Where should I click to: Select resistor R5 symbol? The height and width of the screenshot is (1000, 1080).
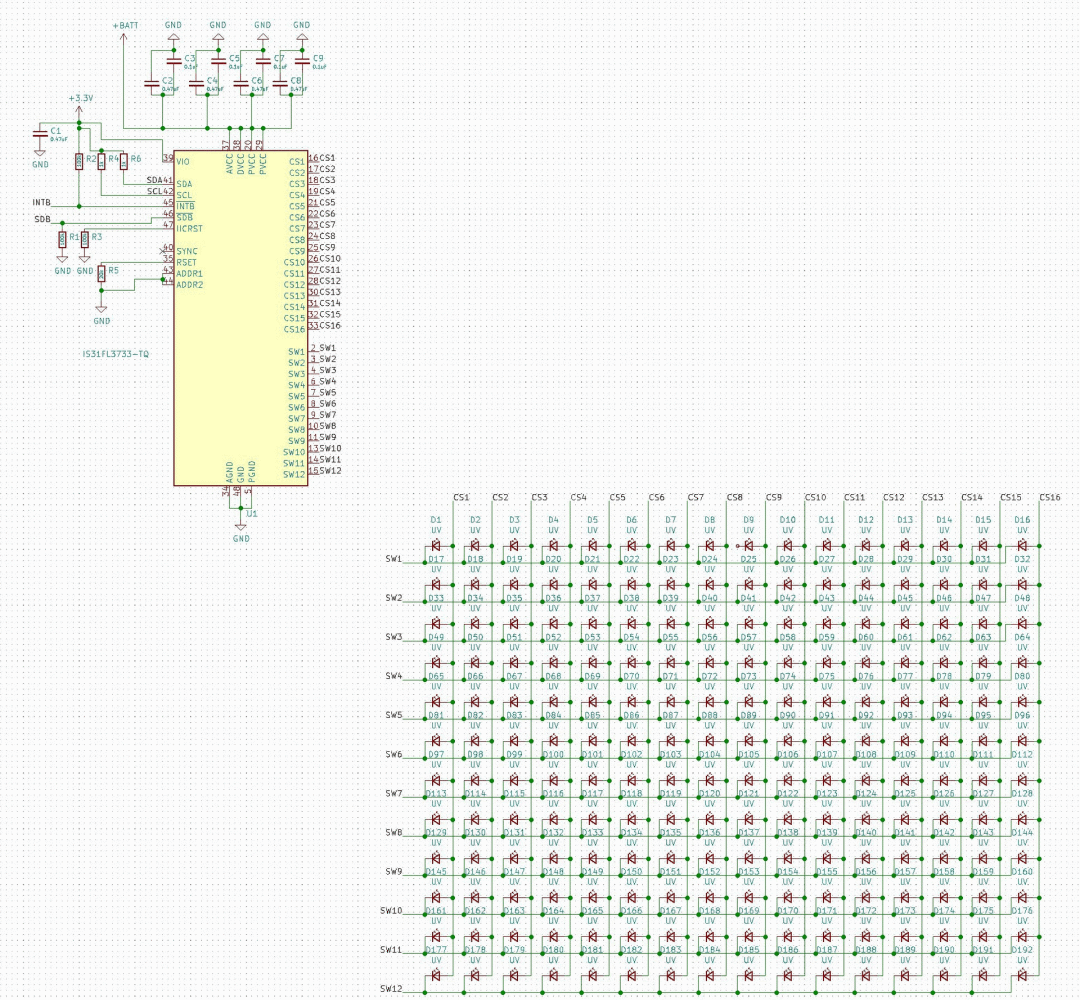tap(101, 275)
